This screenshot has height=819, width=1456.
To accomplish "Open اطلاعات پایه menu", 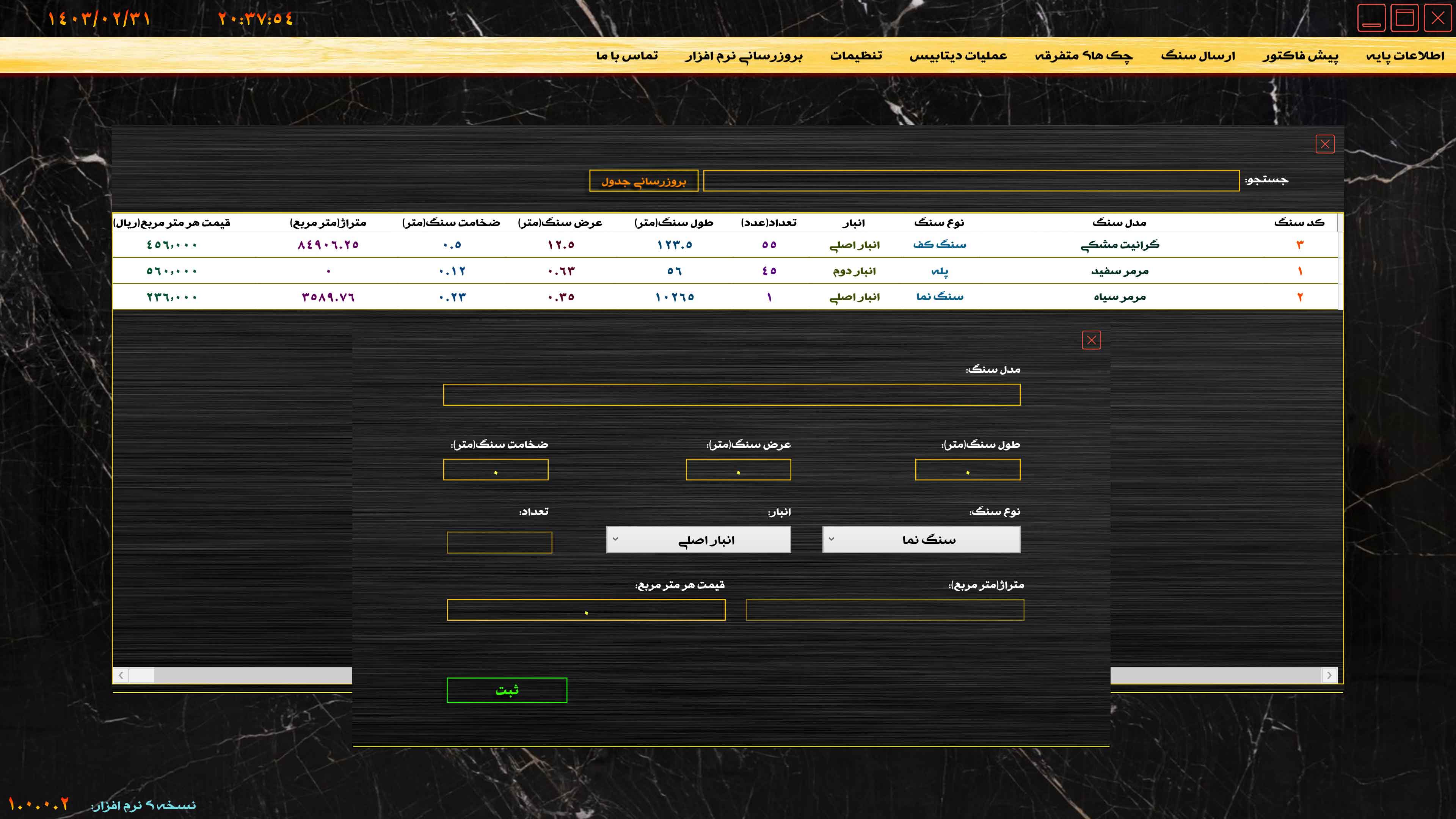I will [1405, 55].
